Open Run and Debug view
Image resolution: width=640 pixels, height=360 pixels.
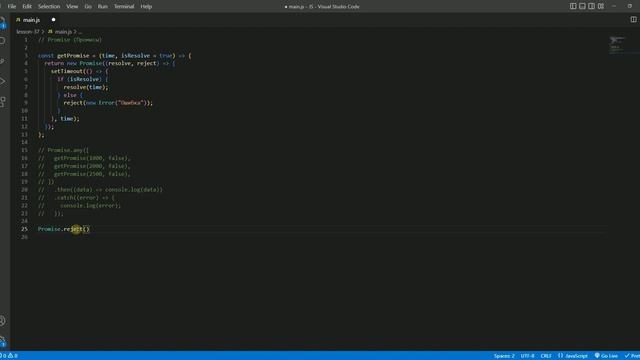coord(2,81)
